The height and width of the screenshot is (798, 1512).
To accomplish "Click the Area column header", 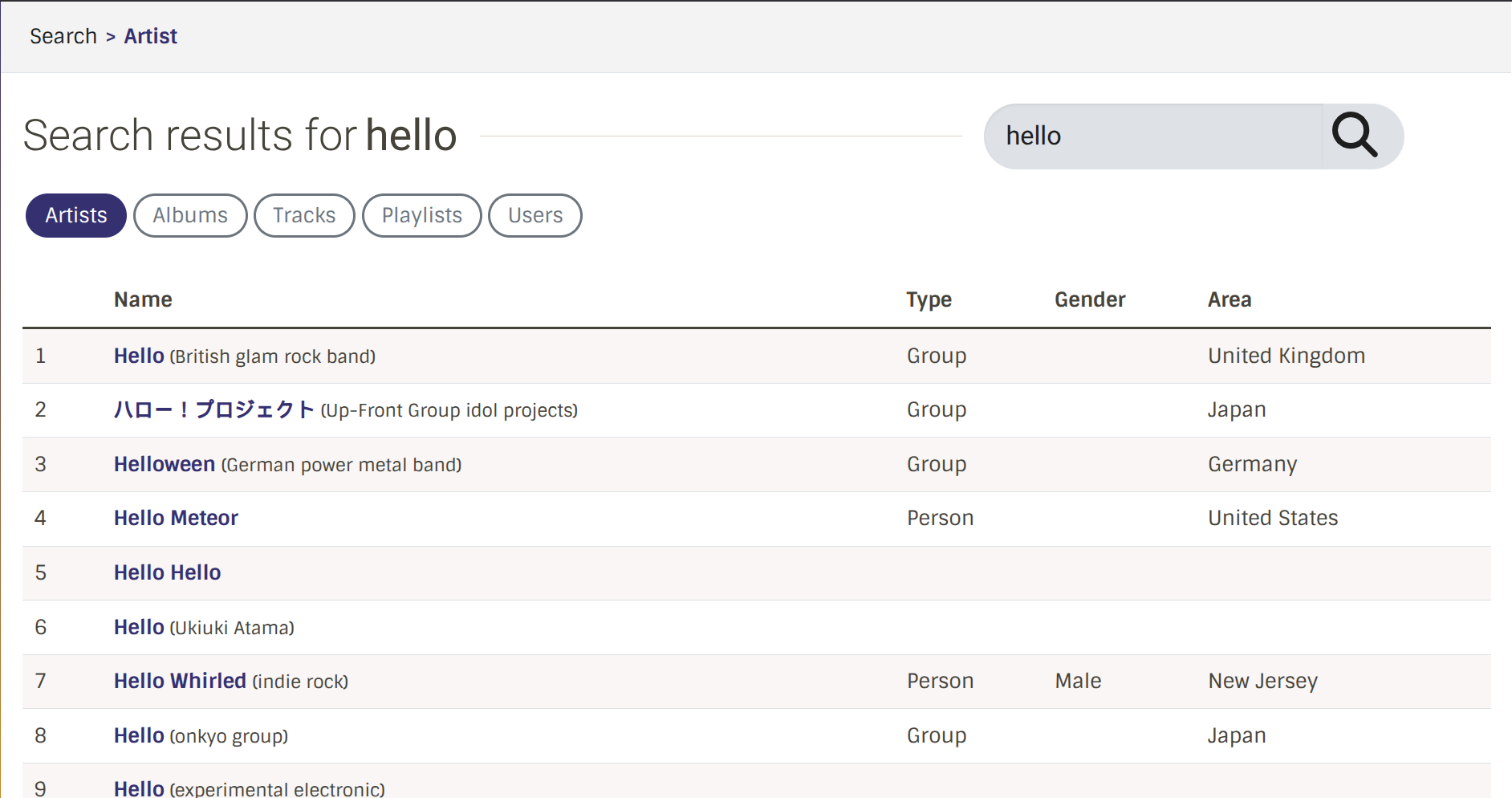I will pyautogui.click(x=1230, y=299).
